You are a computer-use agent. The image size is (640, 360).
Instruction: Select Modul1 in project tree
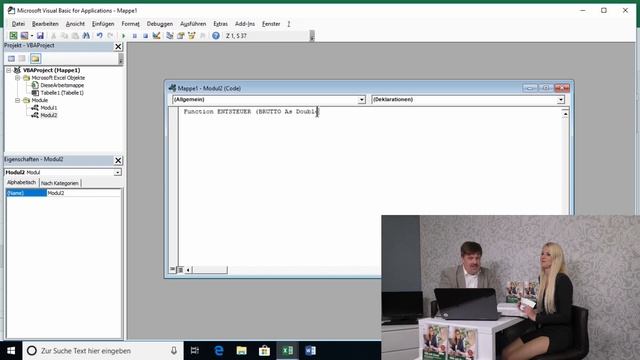coord(49,108)
